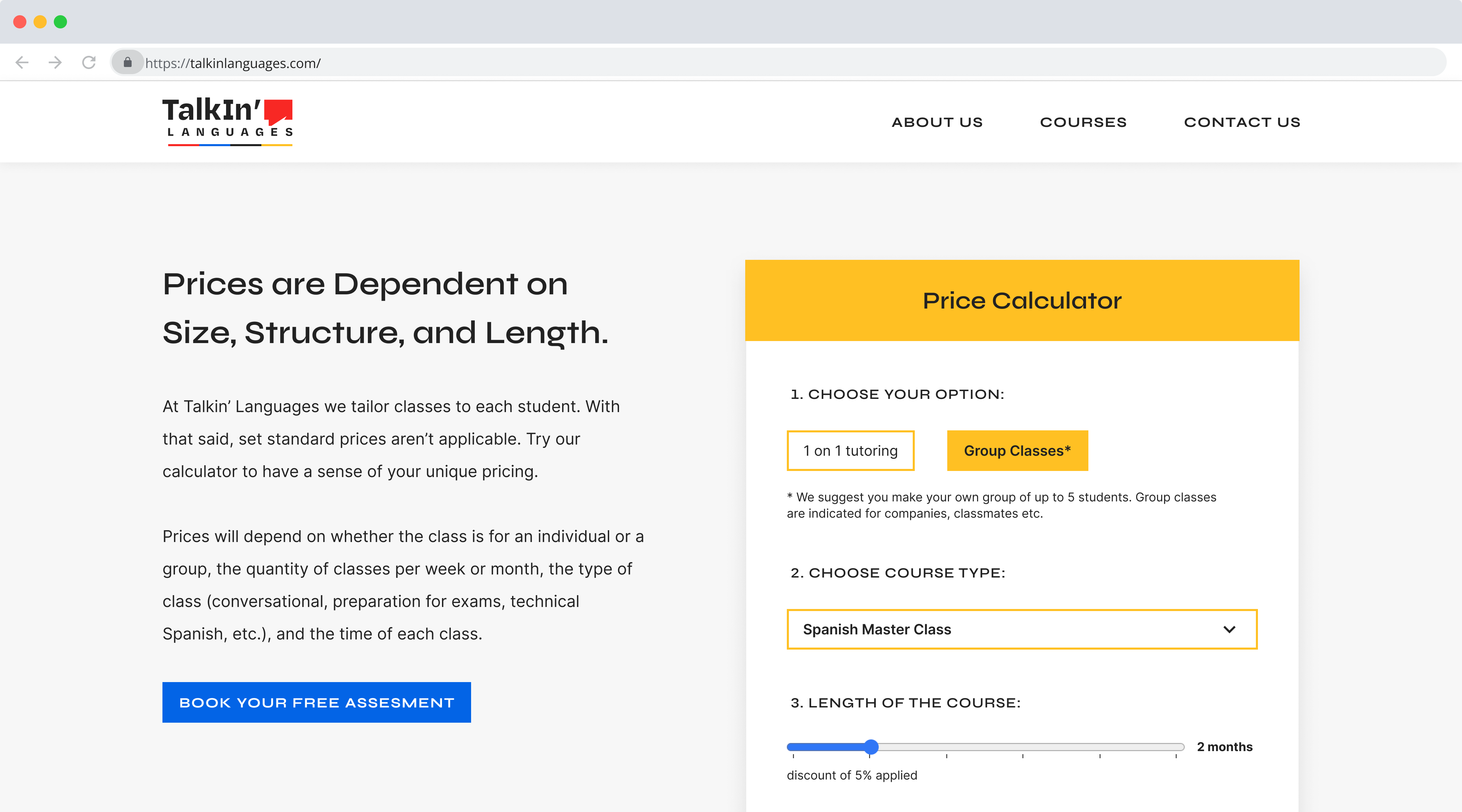Click the TalkIn' Languages logo
This screenshot has height=812, width=1462.
tap(227, 121)
